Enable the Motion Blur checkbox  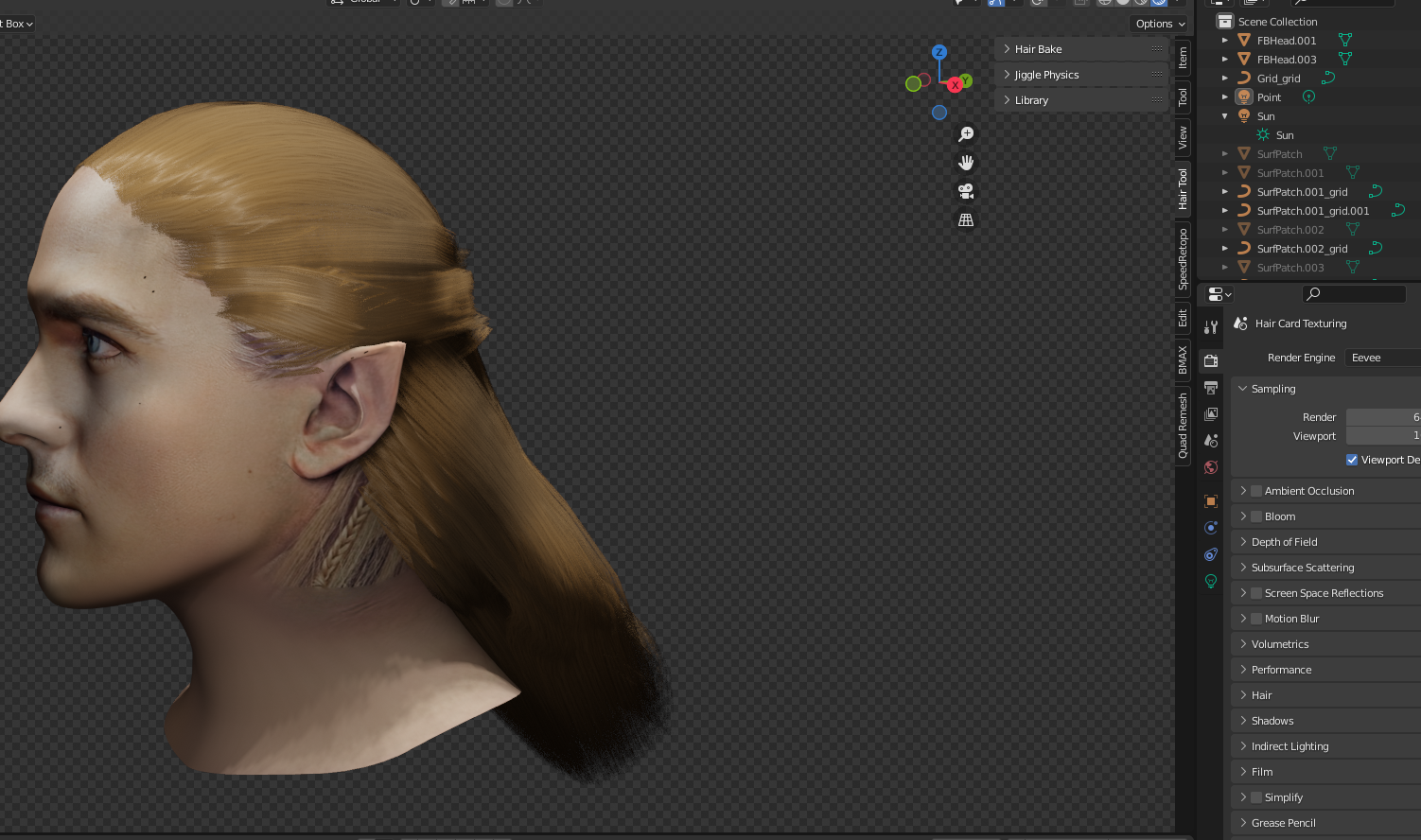1256,619
